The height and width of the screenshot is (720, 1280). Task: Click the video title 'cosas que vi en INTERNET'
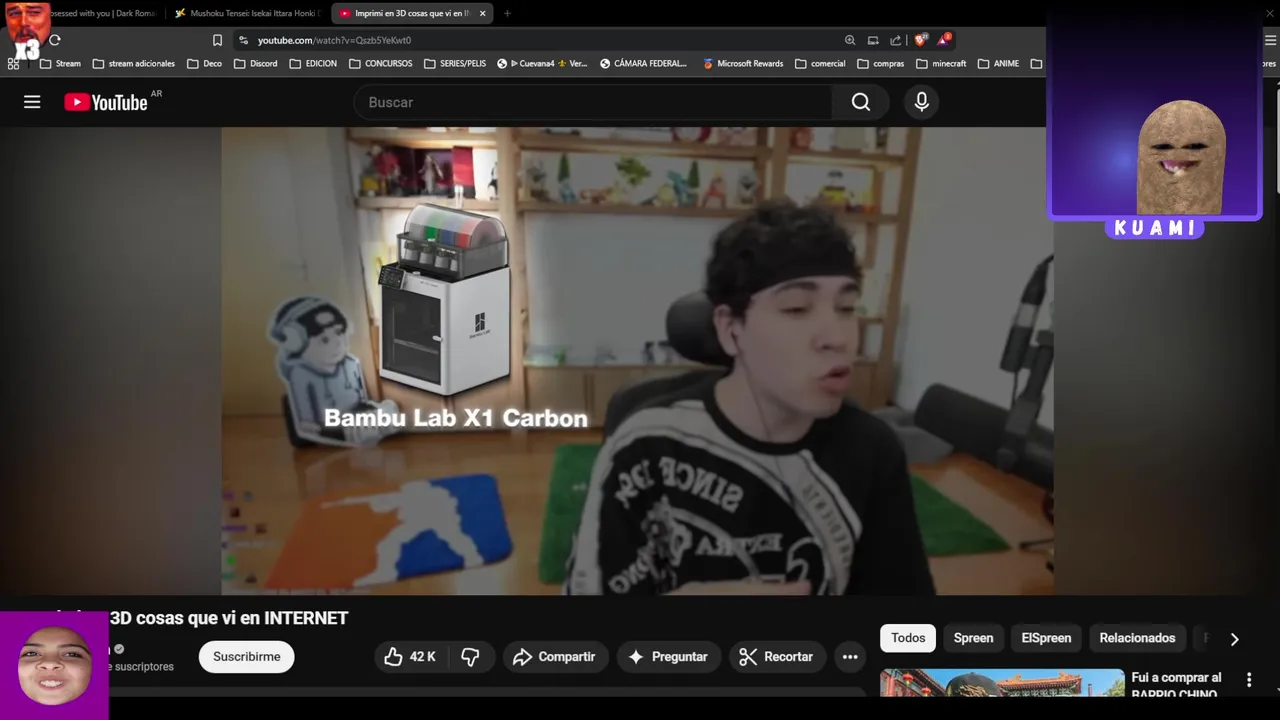[242, 618]
